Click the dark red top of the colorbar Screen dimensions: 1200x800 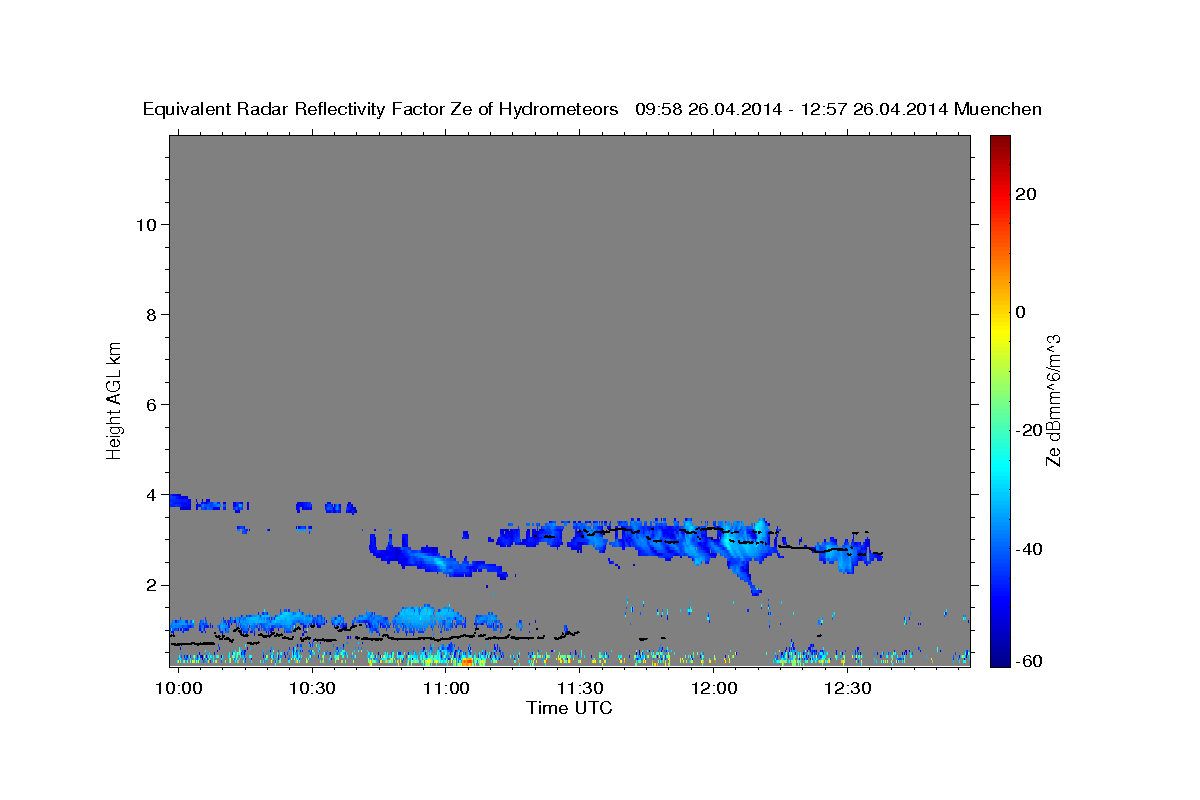coord(999,145)
